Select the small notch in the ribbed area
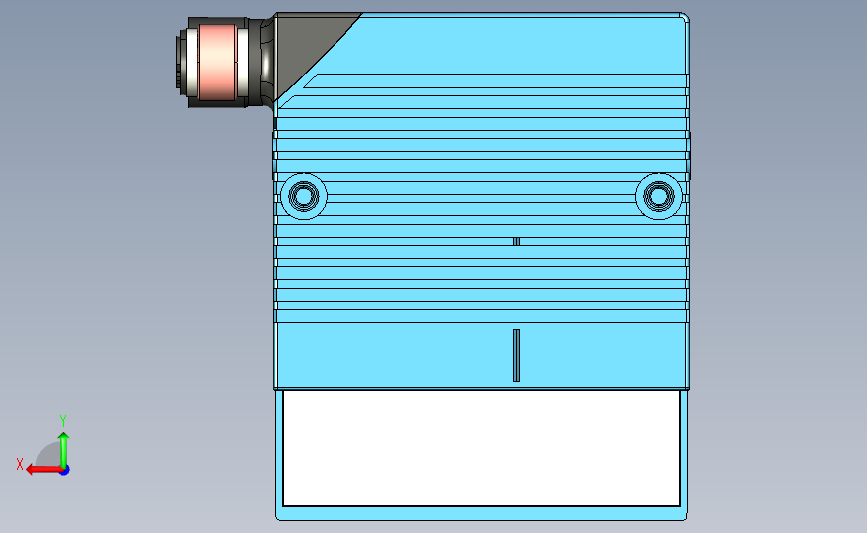 [x=516, y=242]
